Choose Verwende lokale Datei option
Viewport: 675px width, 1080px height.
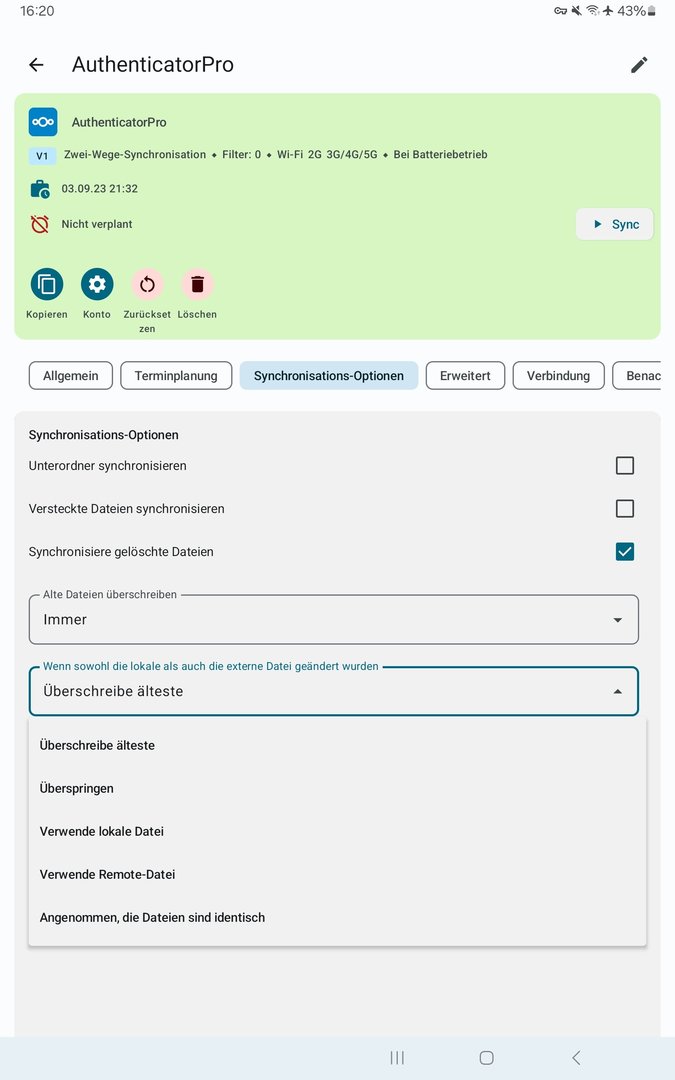coord(102,831)
